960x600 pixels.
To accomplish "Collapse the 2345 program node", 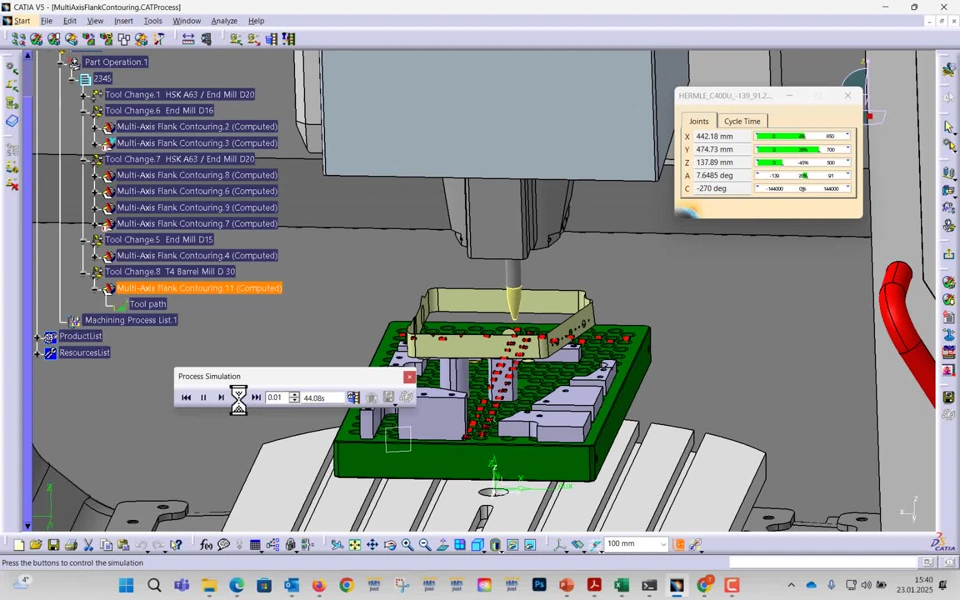I will pyautogui.click(x=72, y=79).
